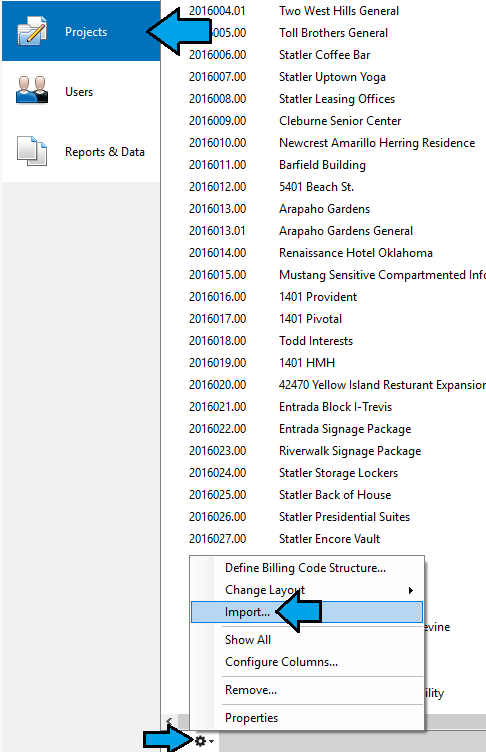Select project Riverwalk Signage Package

[350, 451]
